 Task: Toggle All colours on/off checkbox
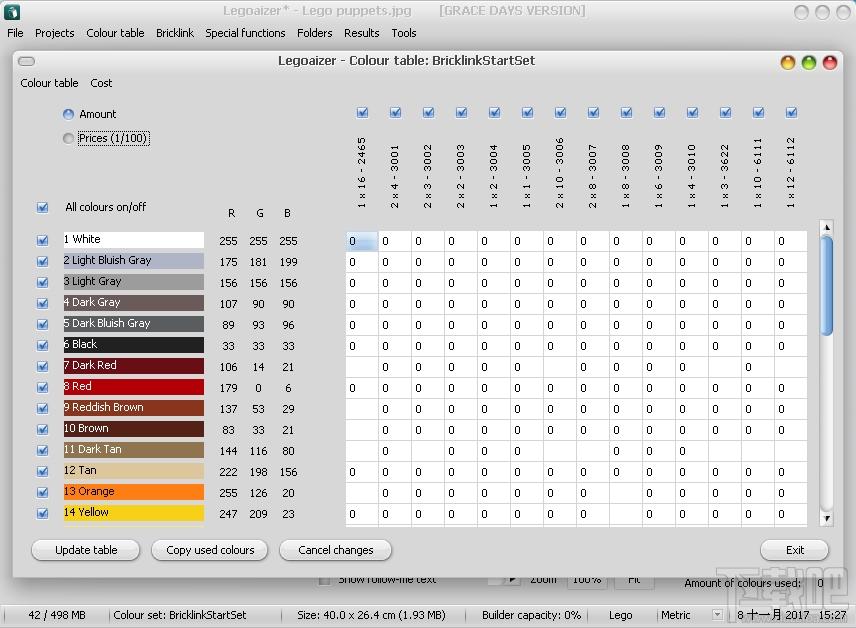tap(43, 207)
